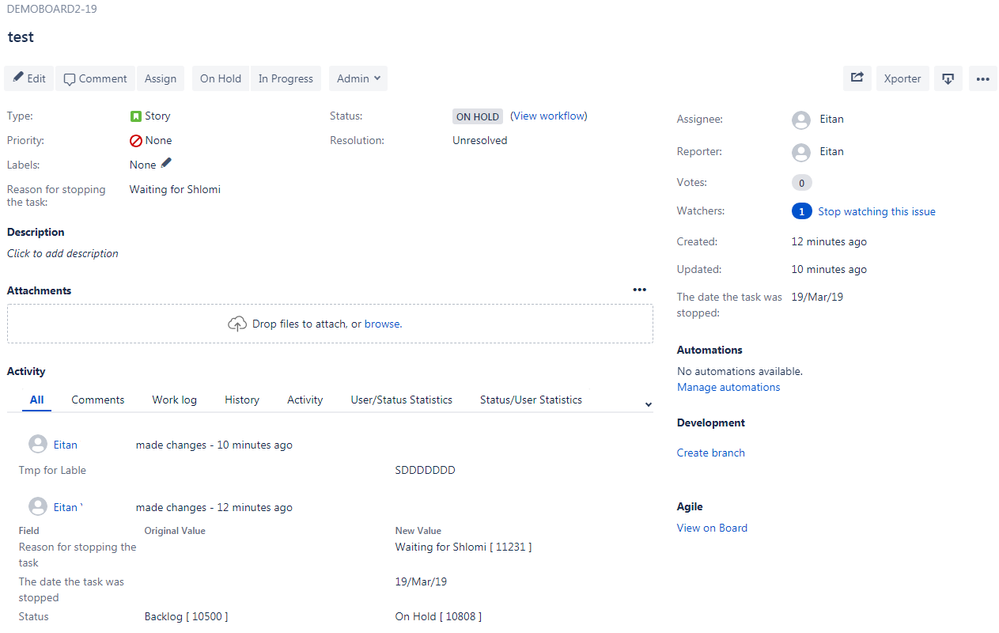
Task: Click the DEMOBOARD2-19 issue key
Action: 52,9
